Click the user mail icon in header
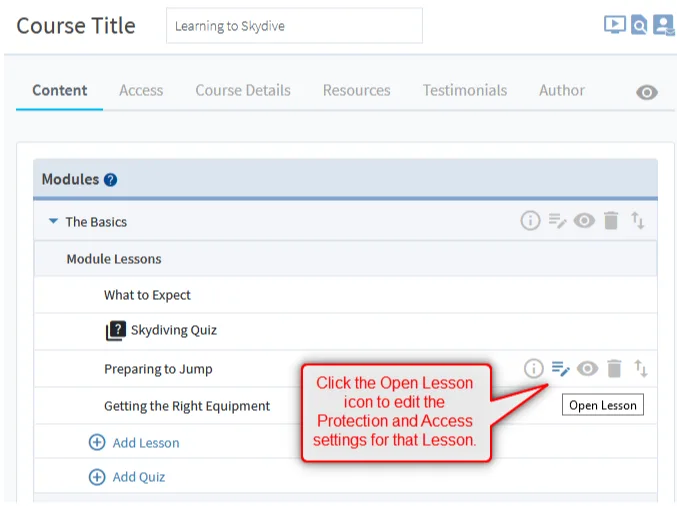This screenshot has width=677, height=506. coord(662,25)
